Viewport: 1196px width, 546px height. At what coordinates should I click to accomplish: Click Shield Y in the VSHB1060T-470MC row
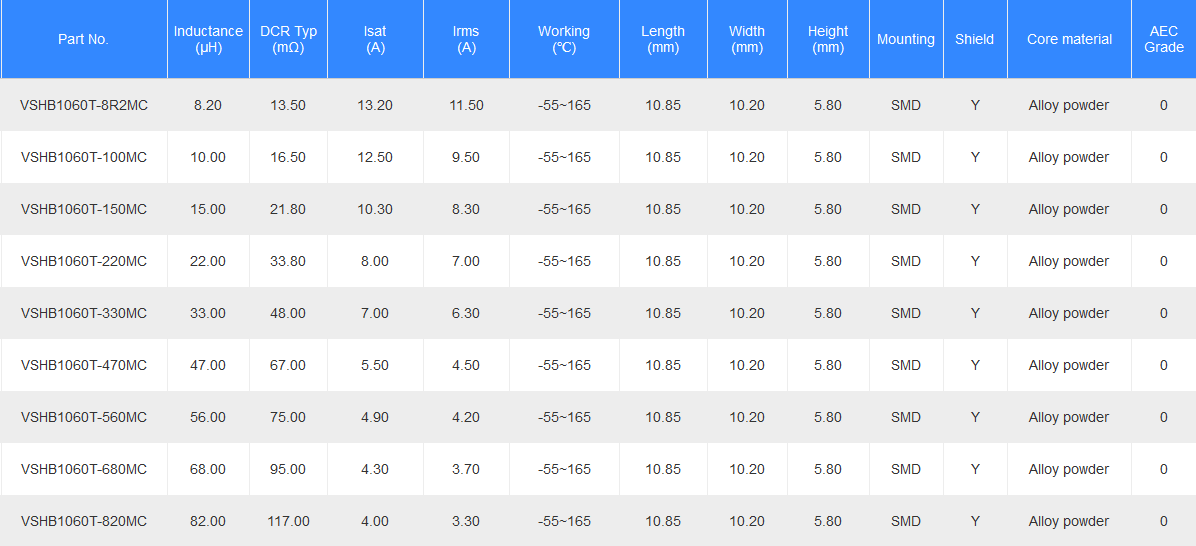coord(976,365)
